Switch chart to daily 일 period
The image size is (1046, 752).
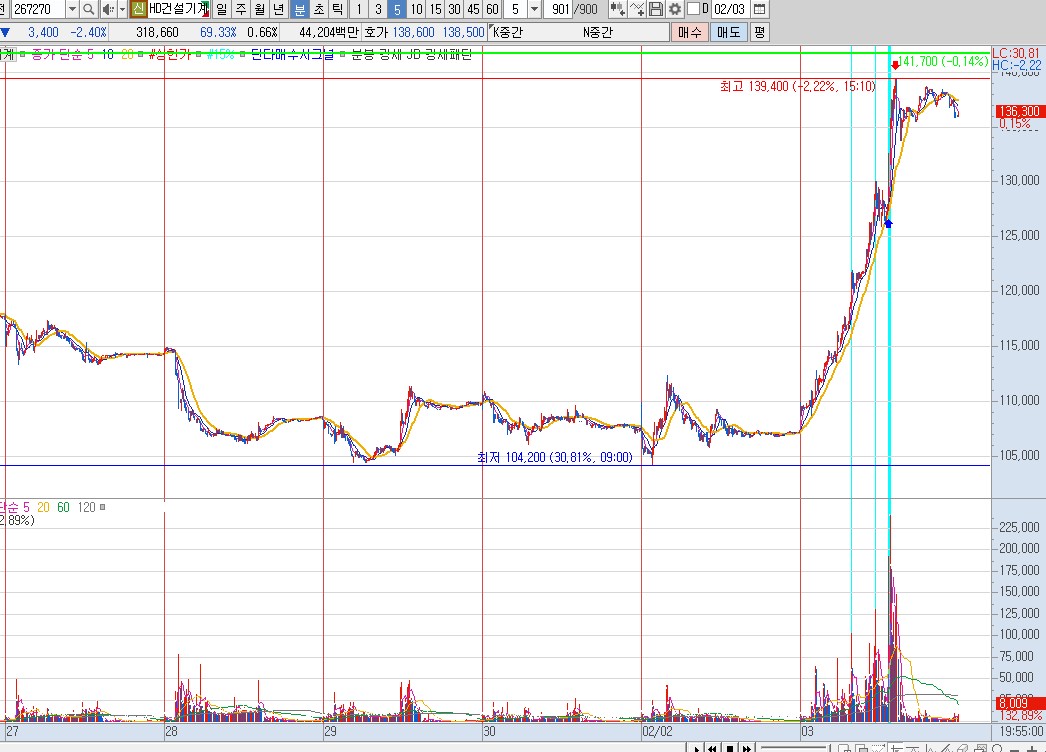tap(221, 9)
